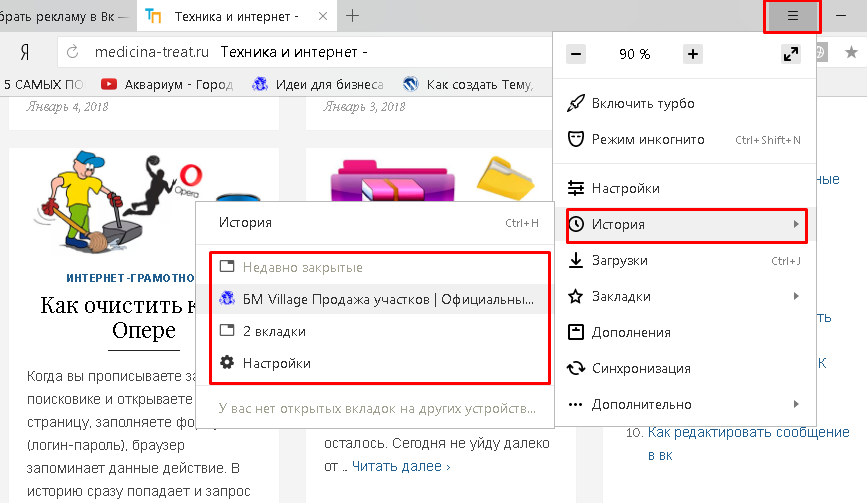
Task: Minimize the browser window
Action: [x=841, y=16]
